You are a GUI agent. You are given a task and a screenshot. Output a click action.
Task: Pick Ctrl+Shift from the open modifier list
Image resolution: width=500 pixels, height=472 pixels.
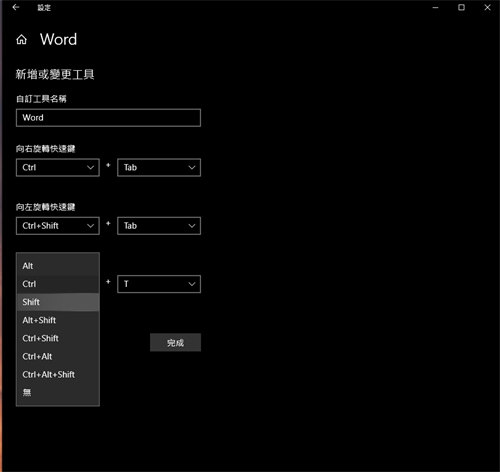pos(58,338)
